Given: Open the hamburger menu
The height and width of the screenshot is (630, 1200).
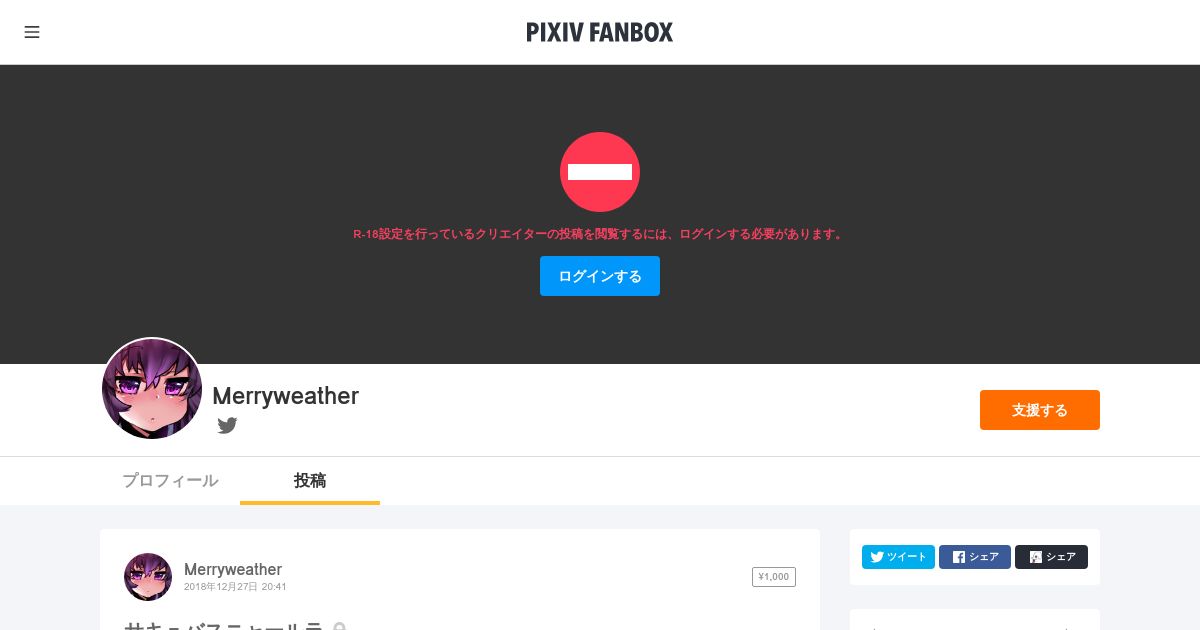Looking at the screenshot, I should click(x=32, y=32).
